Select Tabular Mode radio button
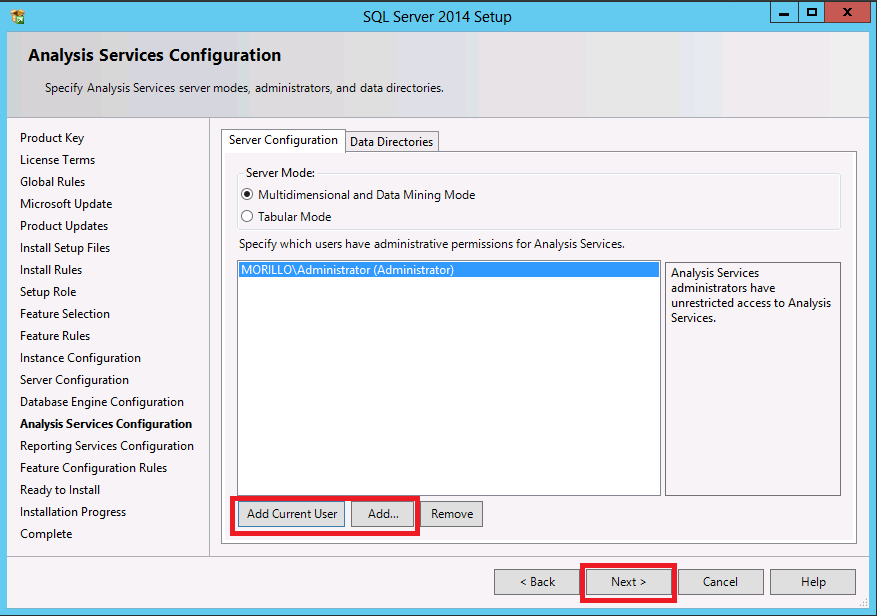Screen dimensions: 877x616 click(247, 217)
